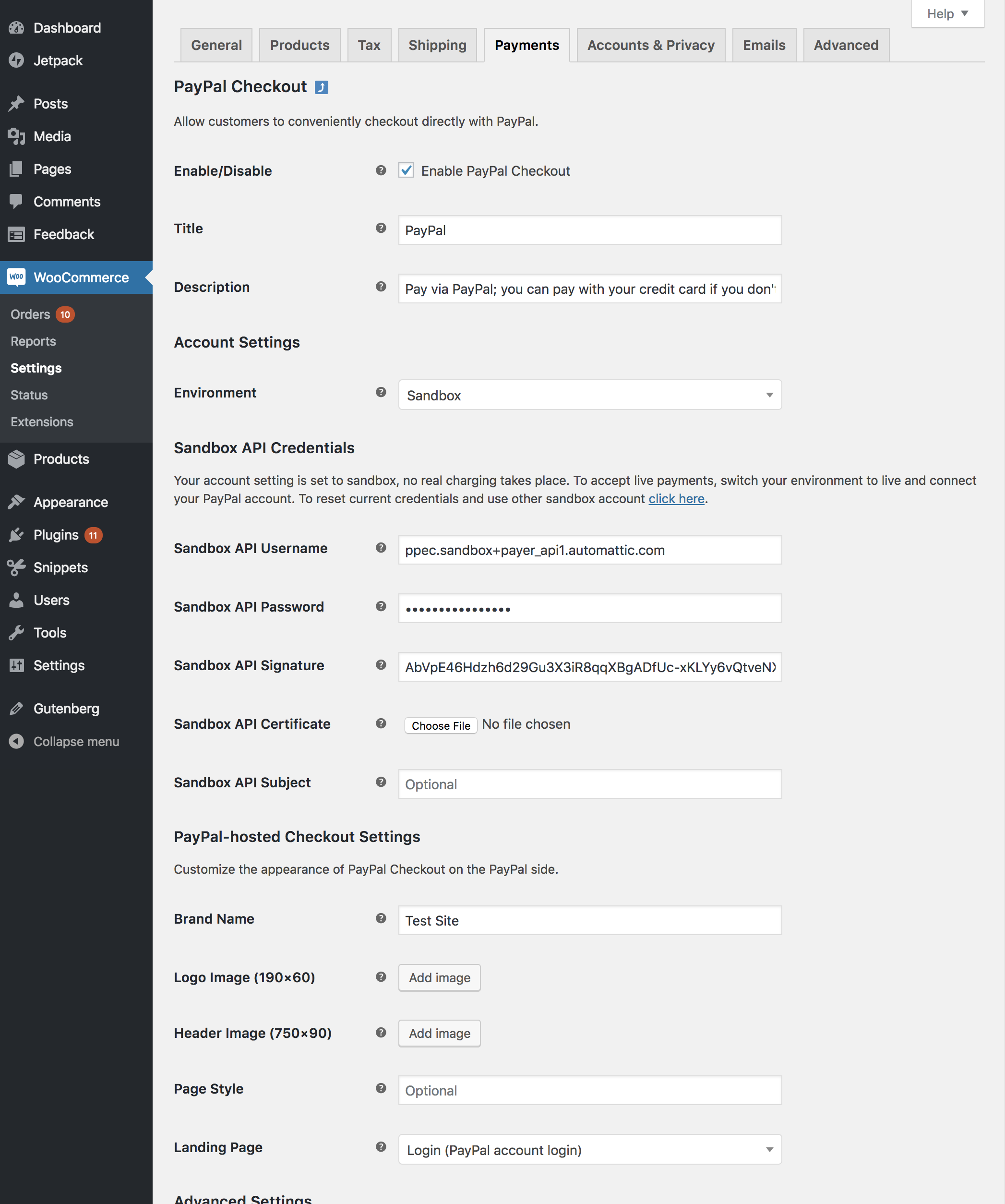The width and height of the screenshot is (1005, 1204).
Task: Click Add image for Logo Image
Action: point(440,977)
